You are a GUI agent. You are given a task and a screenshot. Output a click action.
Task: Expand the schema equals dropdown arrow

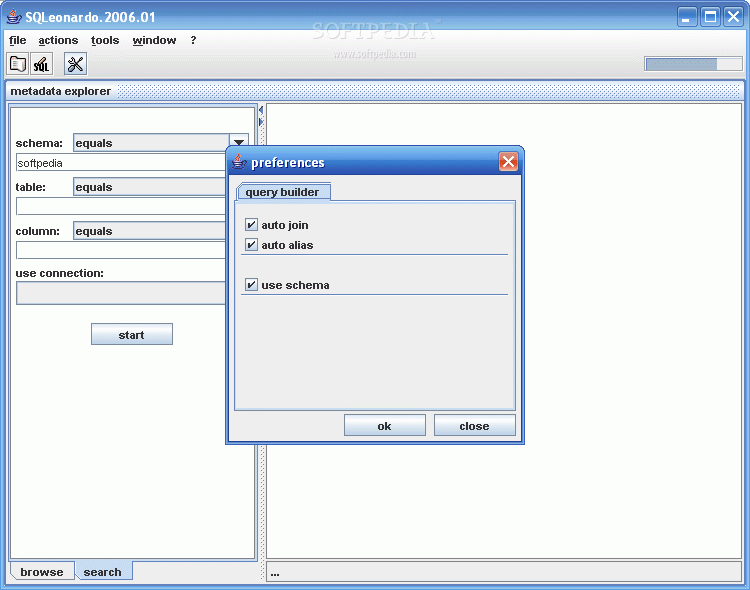point(238,143)
